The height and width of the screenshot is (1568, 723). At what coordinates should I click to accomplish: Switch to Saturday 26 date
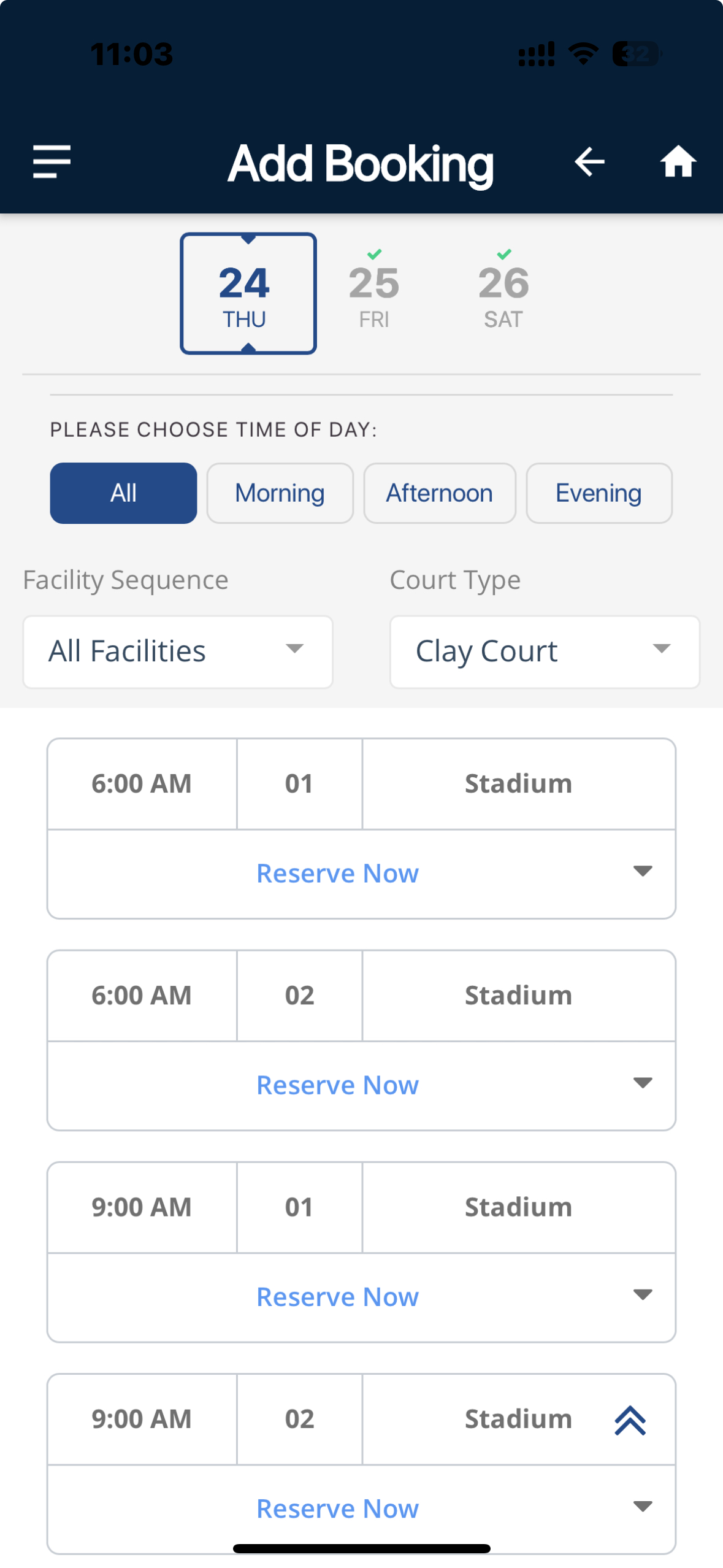pos(503,293)
